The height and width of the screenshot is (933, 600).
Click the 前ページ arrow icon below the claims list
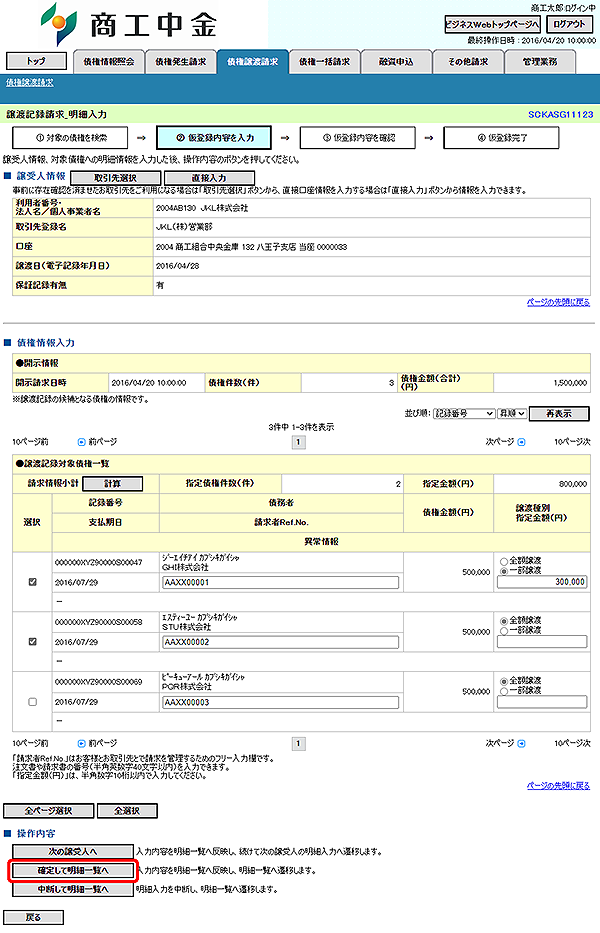pos(82,743)
